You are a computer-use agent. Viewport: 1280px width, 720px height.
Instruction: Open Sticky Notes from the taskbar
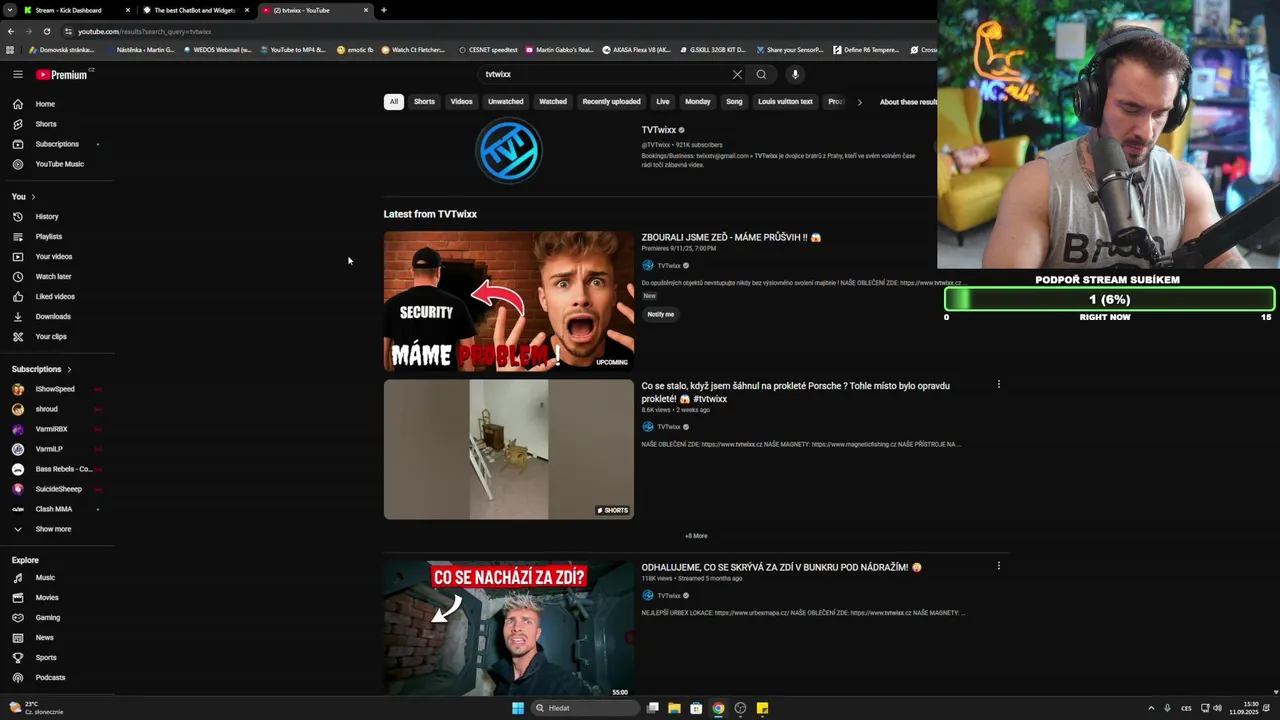(x=762, y=708)
